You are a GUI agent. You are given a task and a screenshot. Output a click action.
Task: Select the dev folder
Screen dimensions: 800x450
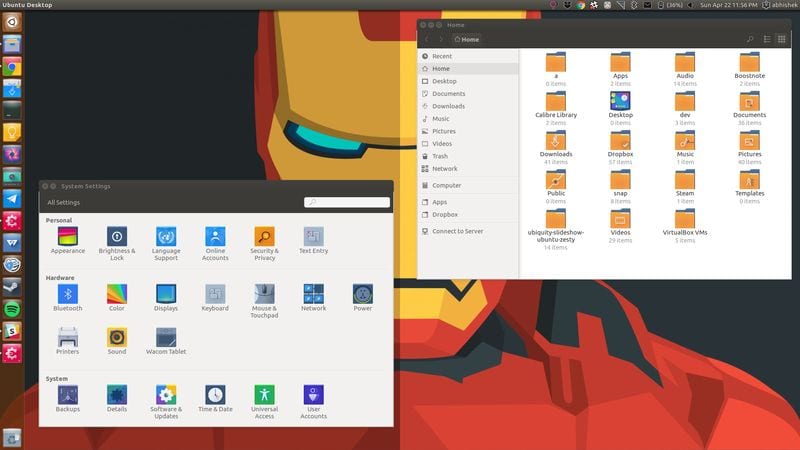pos(685,108)
